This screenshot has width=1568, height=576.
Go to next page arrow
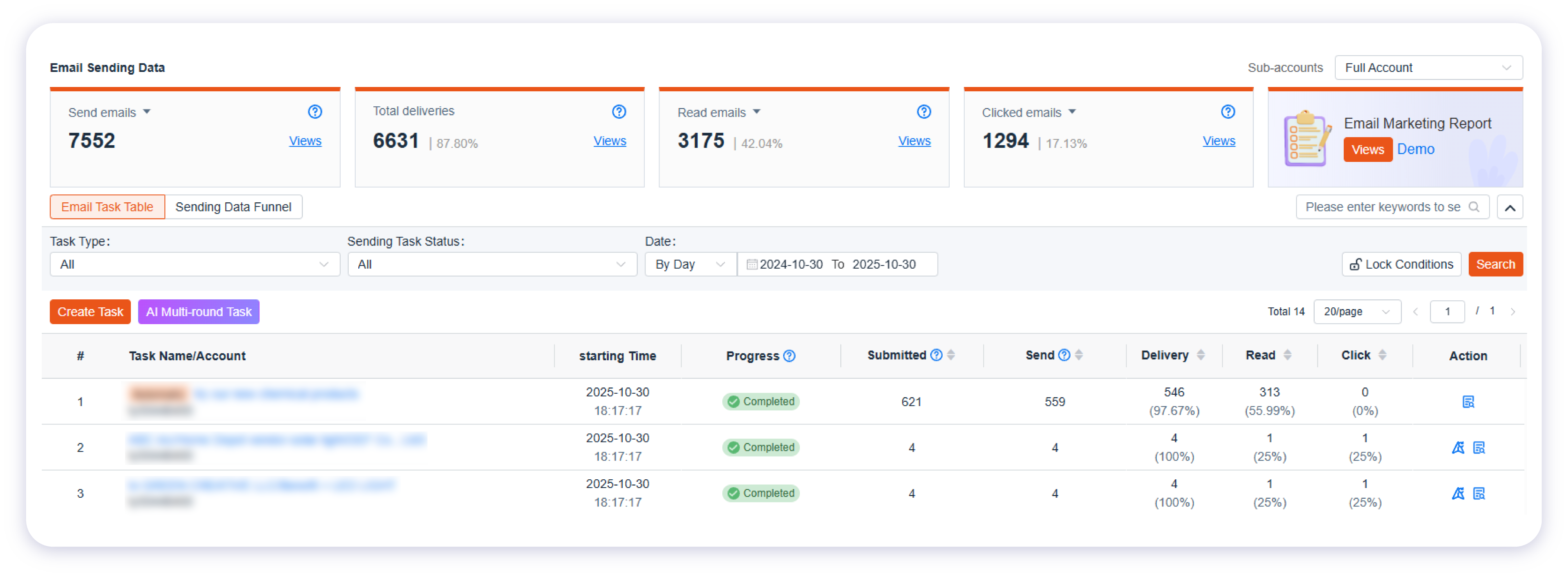tap(1513, 312)
